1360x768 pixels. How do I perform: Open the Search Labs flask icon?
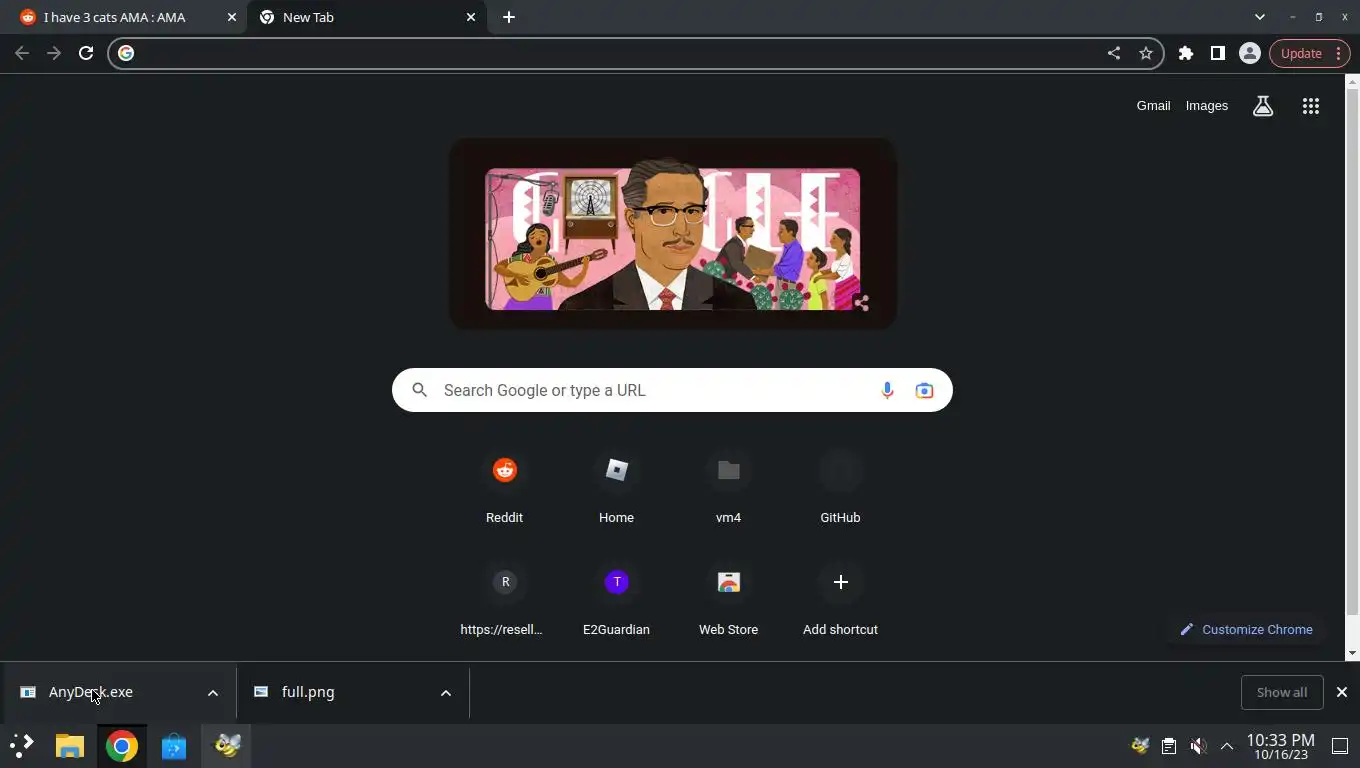click(1263, 105)
